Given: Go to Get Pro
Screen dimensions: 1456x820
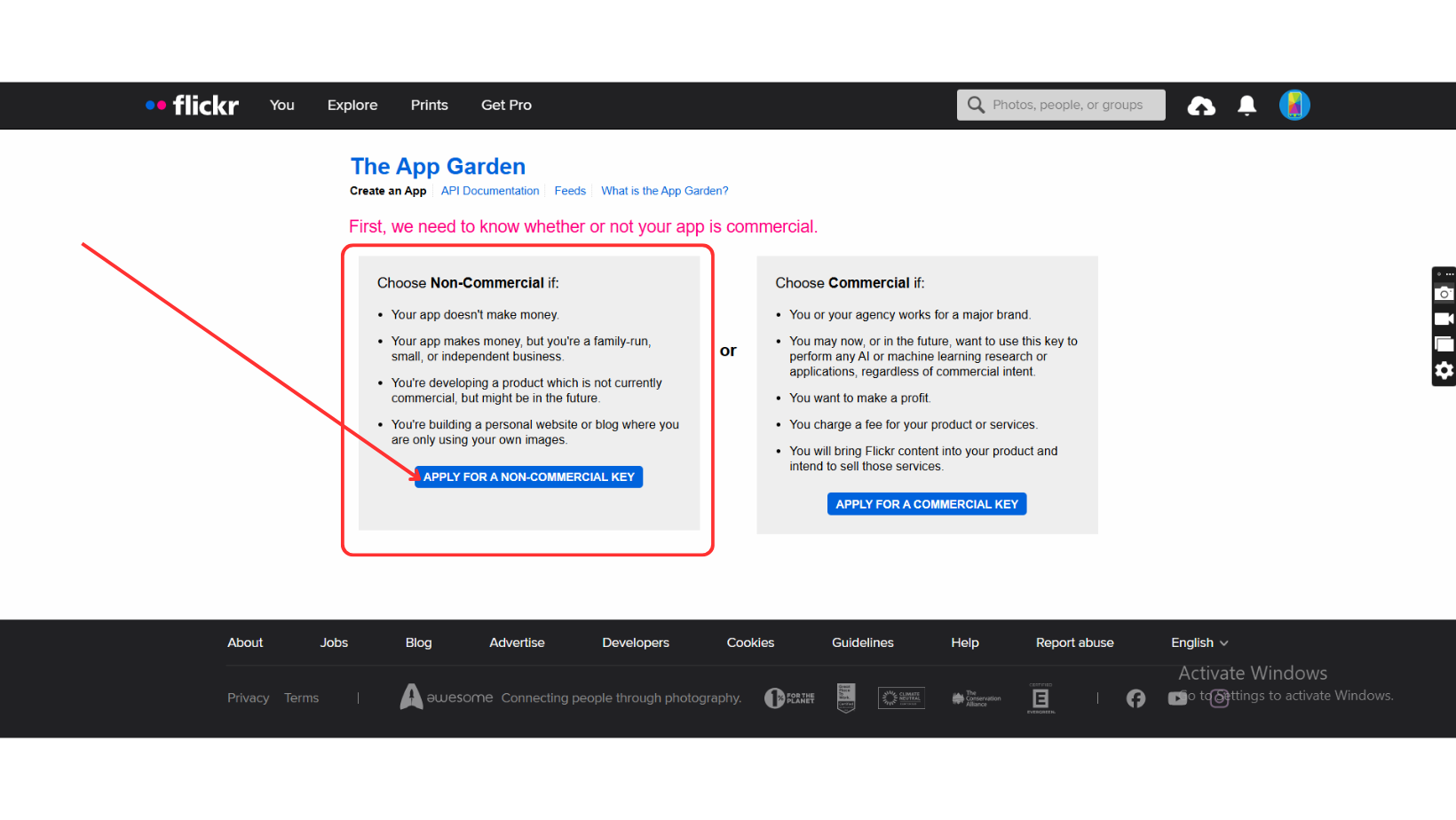Looking at the screenshot, I should click(506, 106).
